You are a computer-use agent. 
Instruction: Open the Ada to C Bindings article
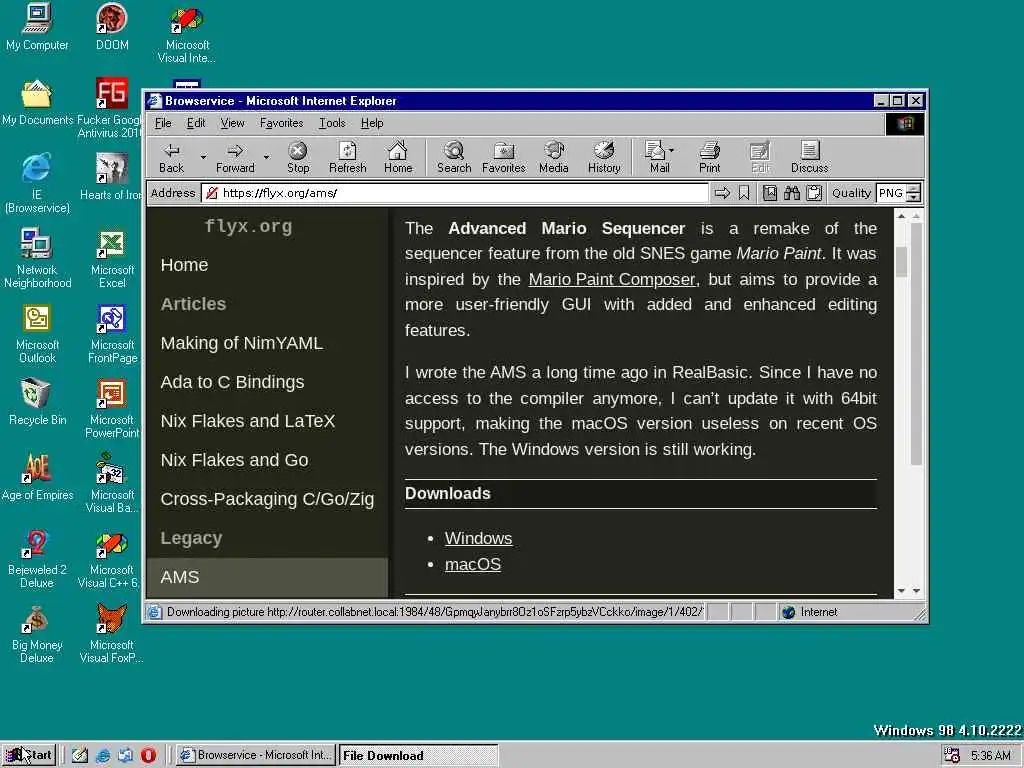click(232, 382)
